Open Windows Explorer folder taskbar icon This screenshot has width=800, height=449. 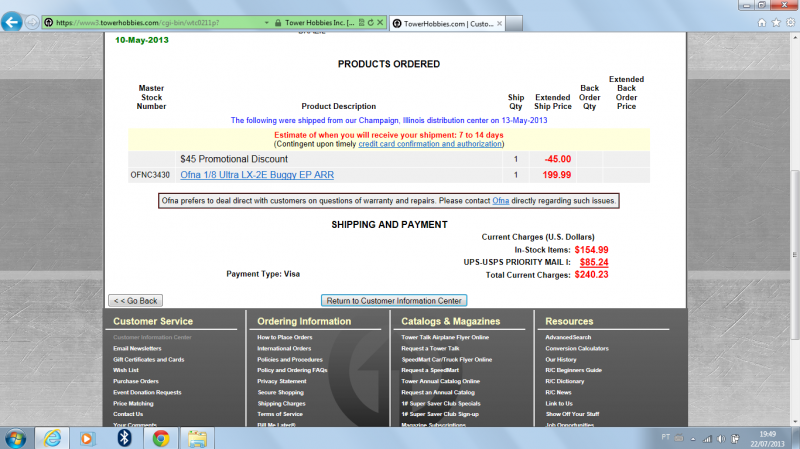tap(197, 439)
